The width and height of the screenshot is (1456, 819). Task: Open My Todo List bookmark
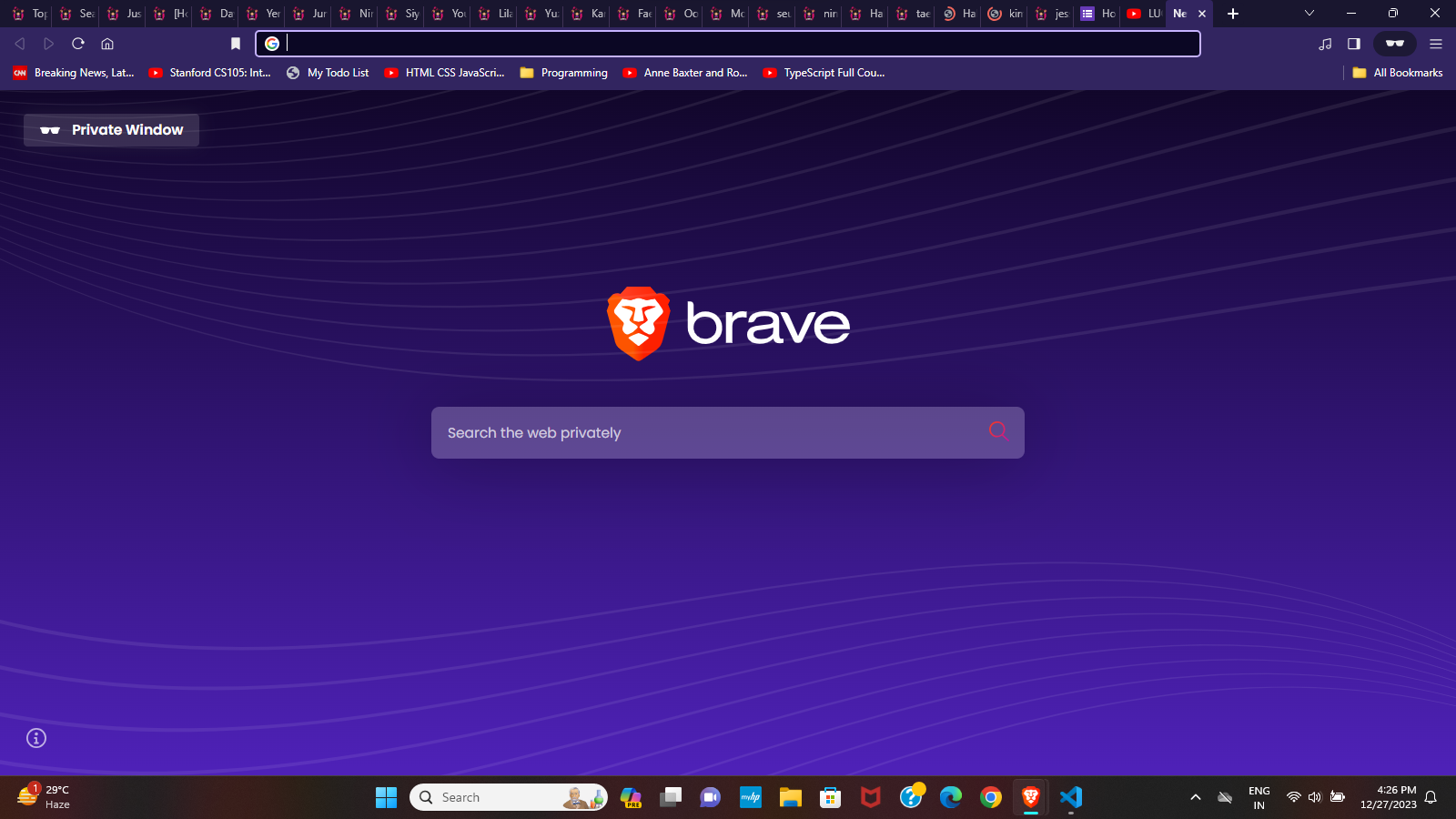pos(328,73)
